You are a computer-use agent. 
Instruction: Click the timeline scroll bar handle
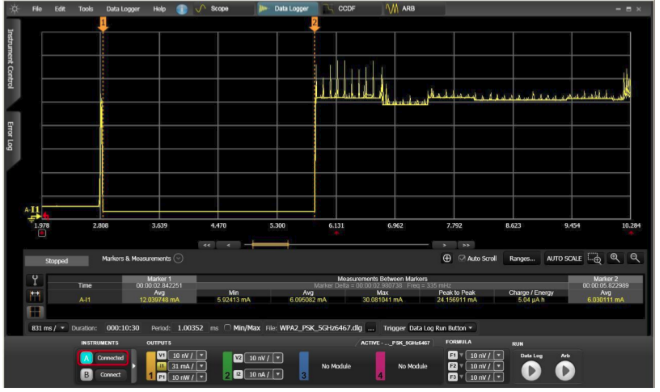click(270, 244)
